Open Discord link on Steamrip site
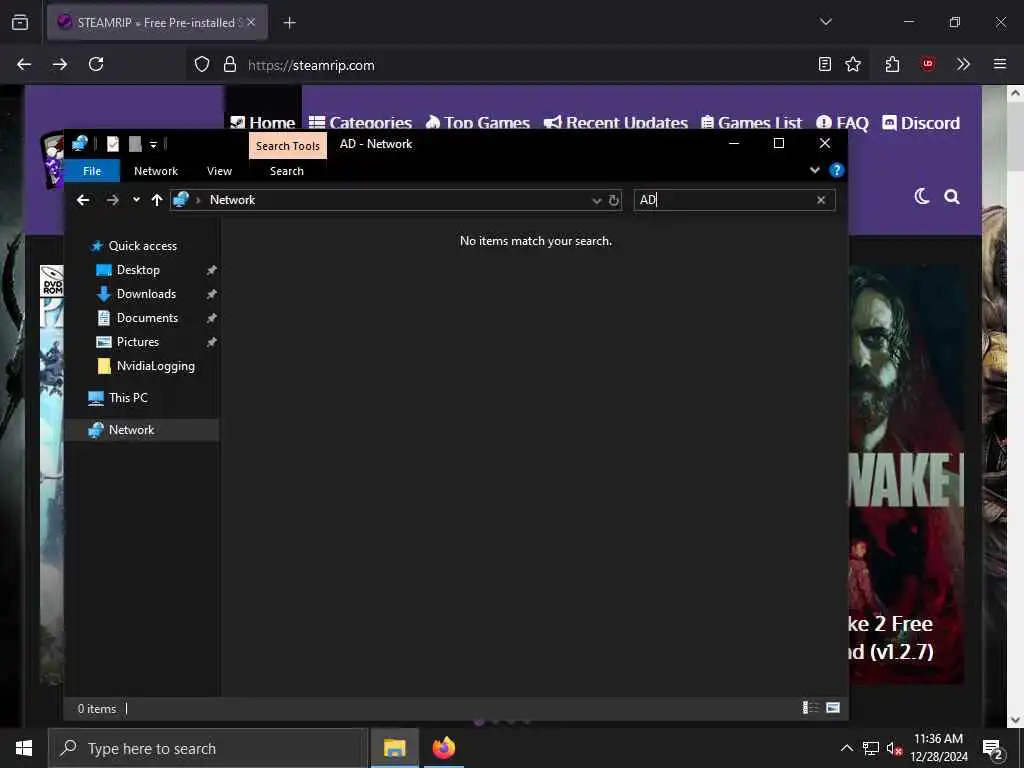 (x=921, y=122)
